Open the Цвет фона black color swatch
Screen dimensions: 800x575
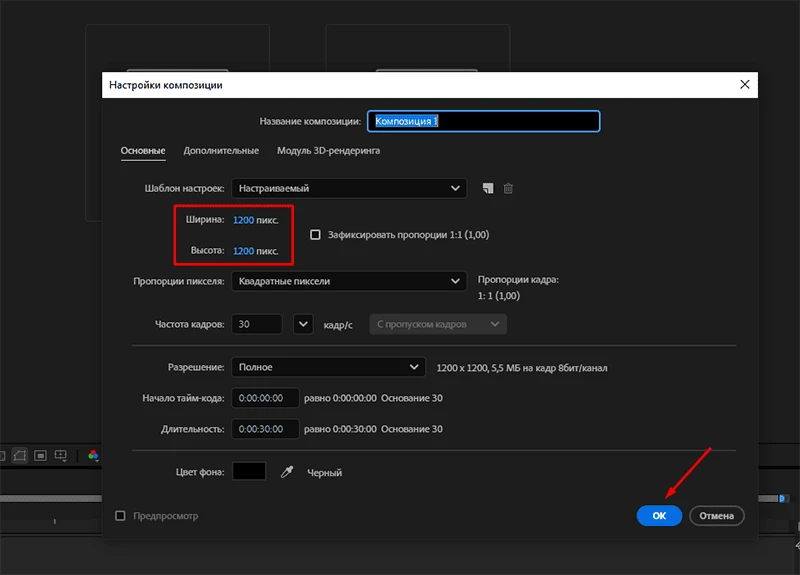[249, 471]
